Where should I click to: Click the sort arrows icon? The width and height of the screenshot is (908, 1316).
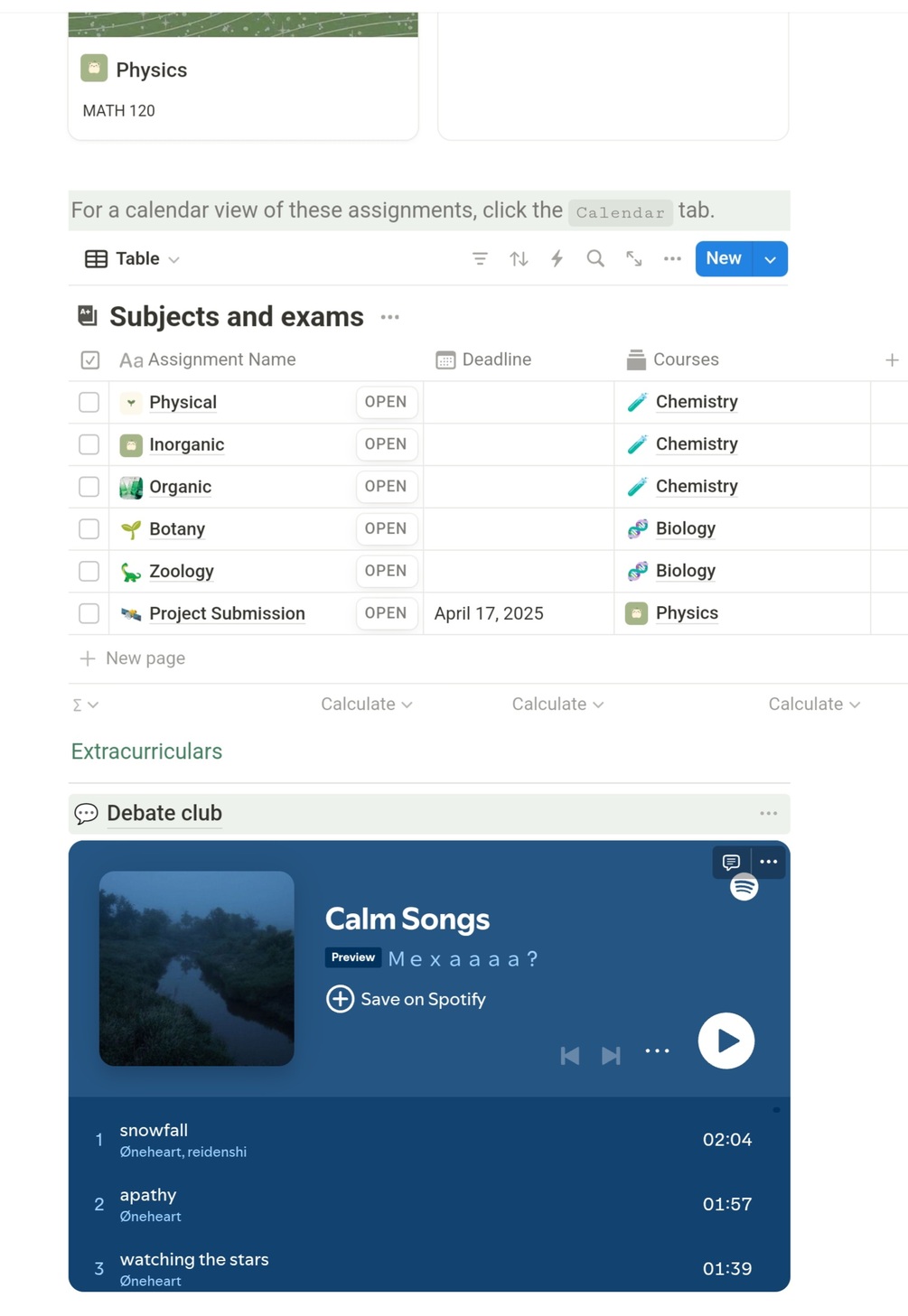click(x=519, y=259)
